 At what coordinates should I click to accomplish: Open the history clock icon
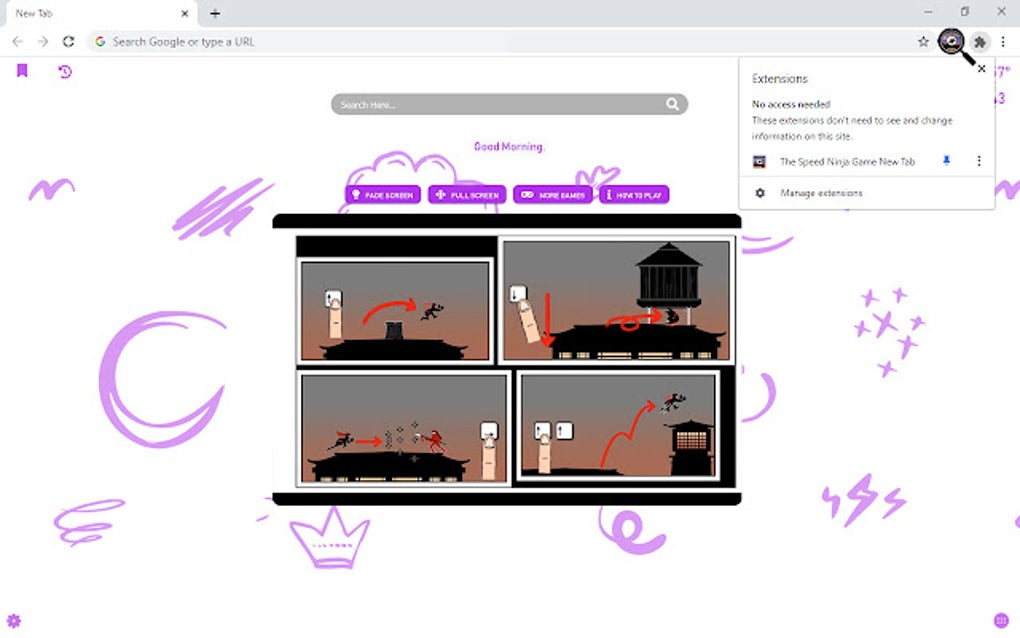click(64, 71)
